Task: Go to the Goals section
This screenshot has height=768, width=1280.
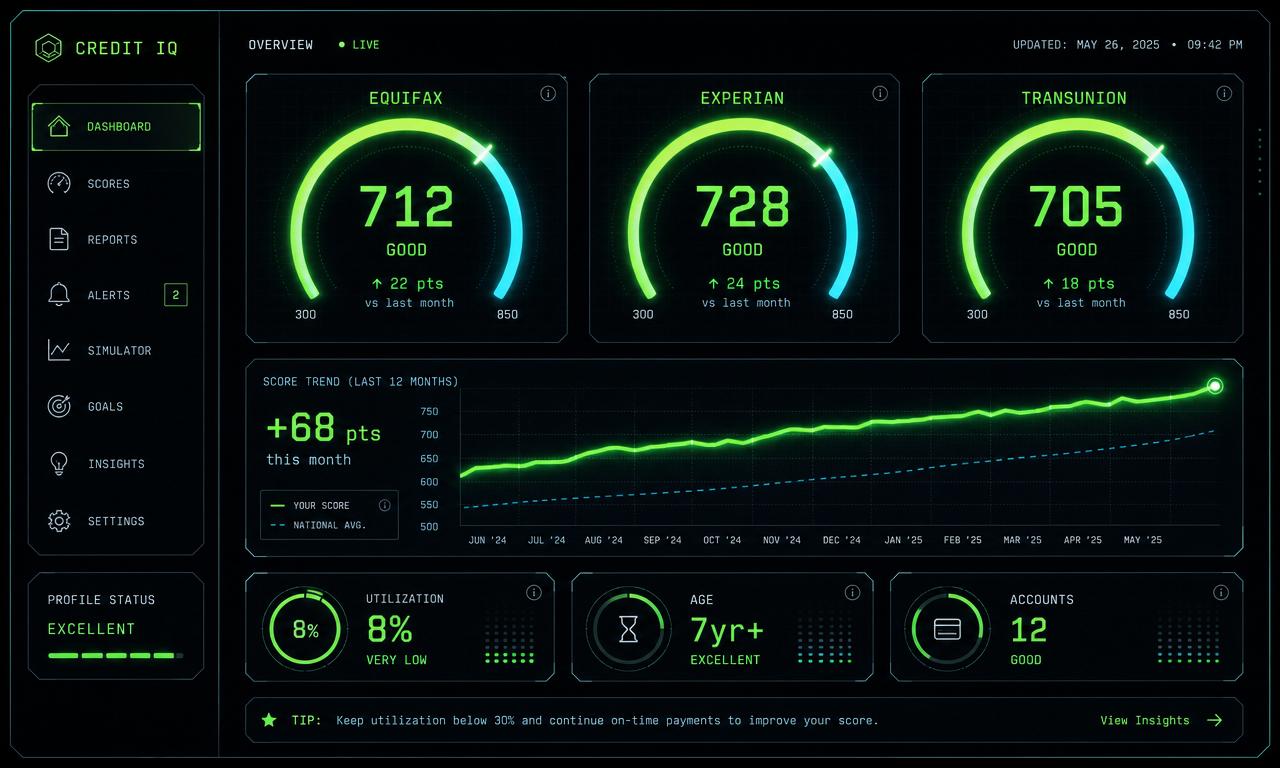Action: tap(116, 407)
